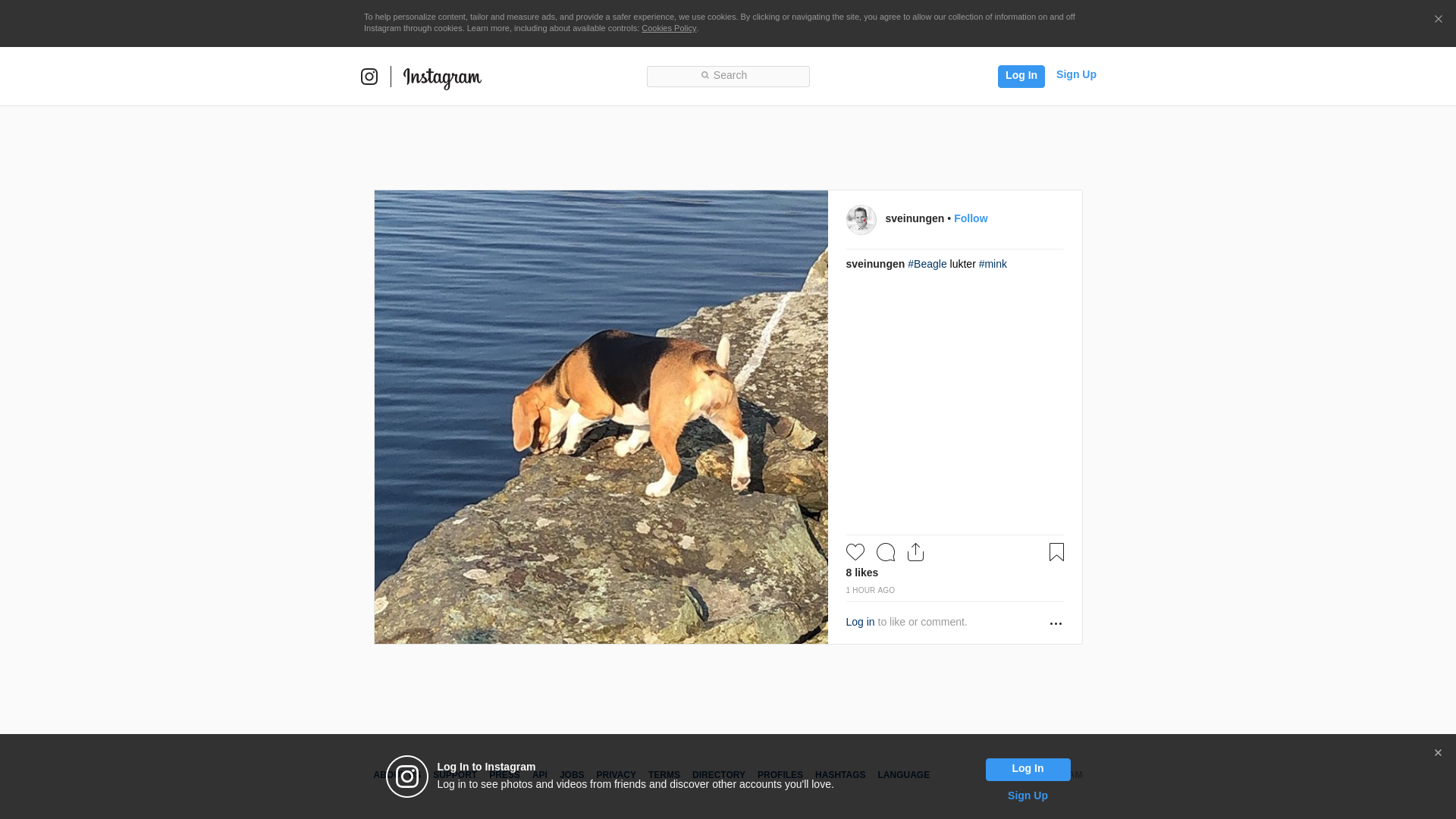Open the Cookies Policy link
The width and height of the screenshot is (1456, 819).
point(669,28)
